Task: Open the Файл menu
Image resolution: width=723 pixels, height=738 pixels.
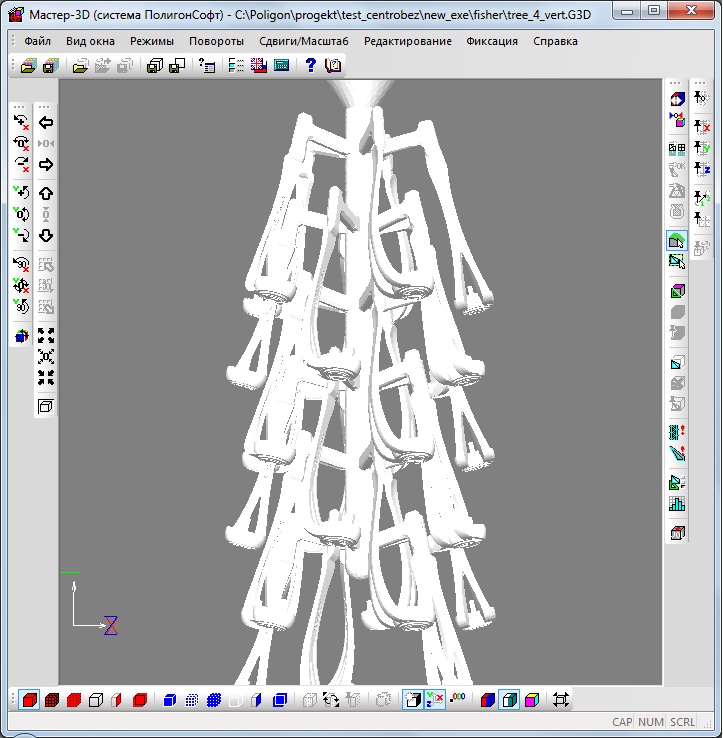Action: [38, 42]
